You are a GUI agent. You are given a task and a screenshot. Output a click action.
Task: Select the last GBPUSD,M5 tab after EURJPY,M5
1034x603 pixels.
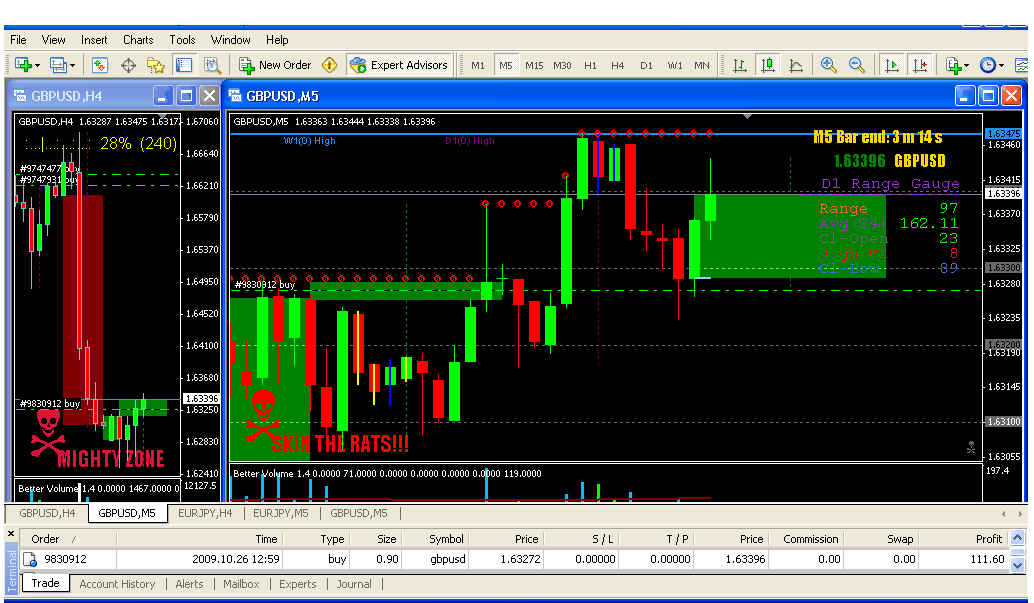click(x=359, y=513)
